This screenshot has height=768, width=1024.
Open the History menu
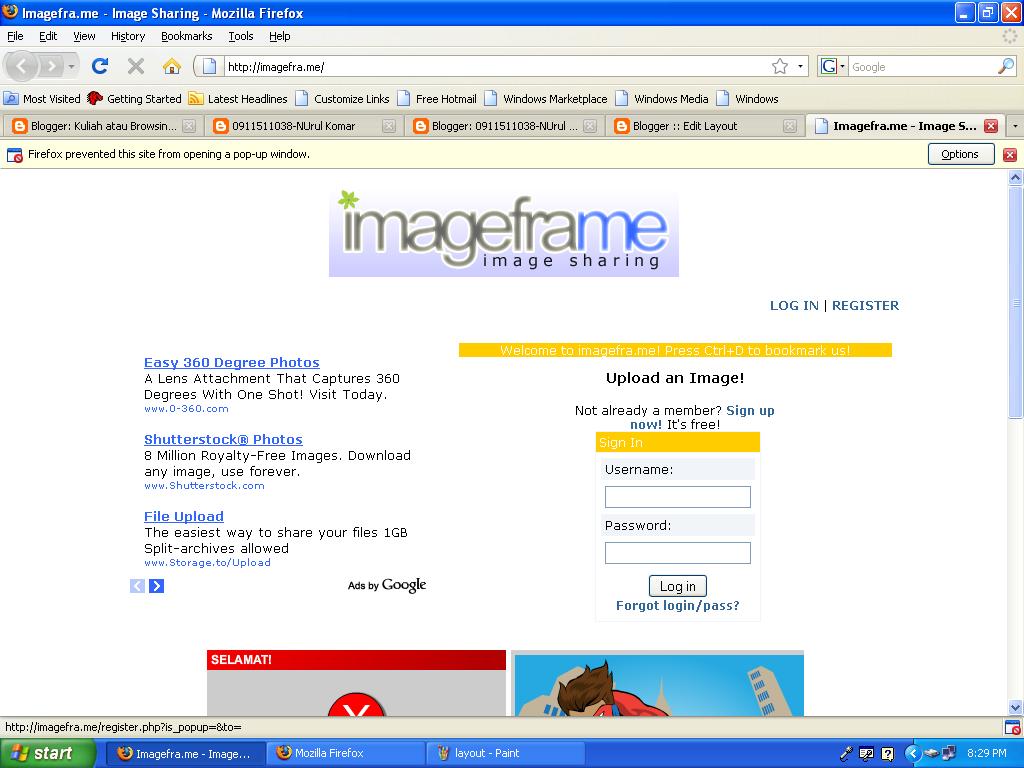pos(128,37)
